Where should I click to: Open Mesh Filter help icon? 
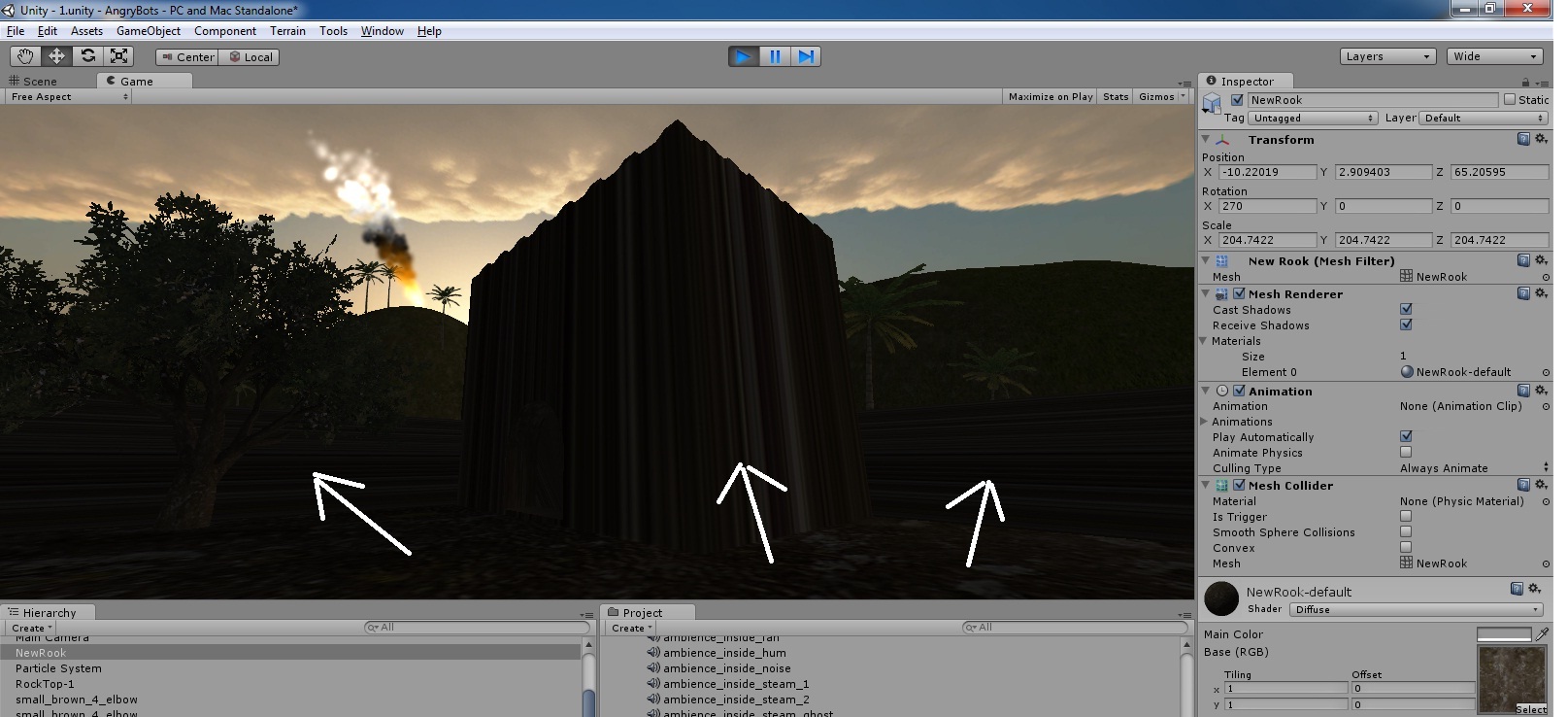tap(1523, 260)
